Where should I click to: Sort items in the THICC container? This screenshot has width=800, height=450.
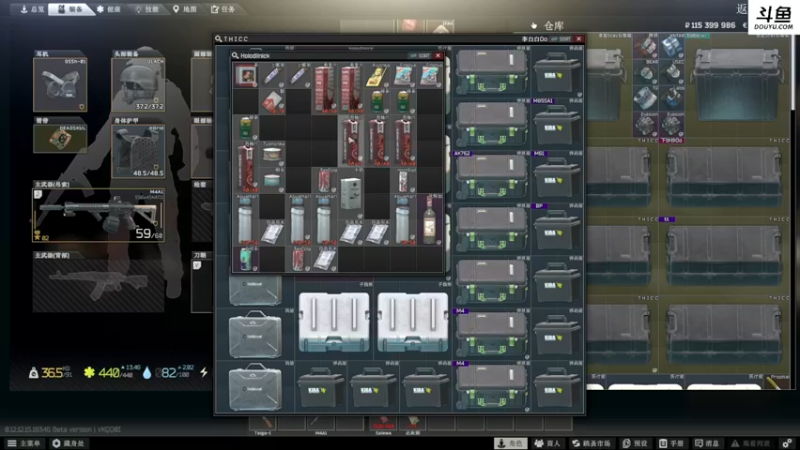tap(561, 39)
